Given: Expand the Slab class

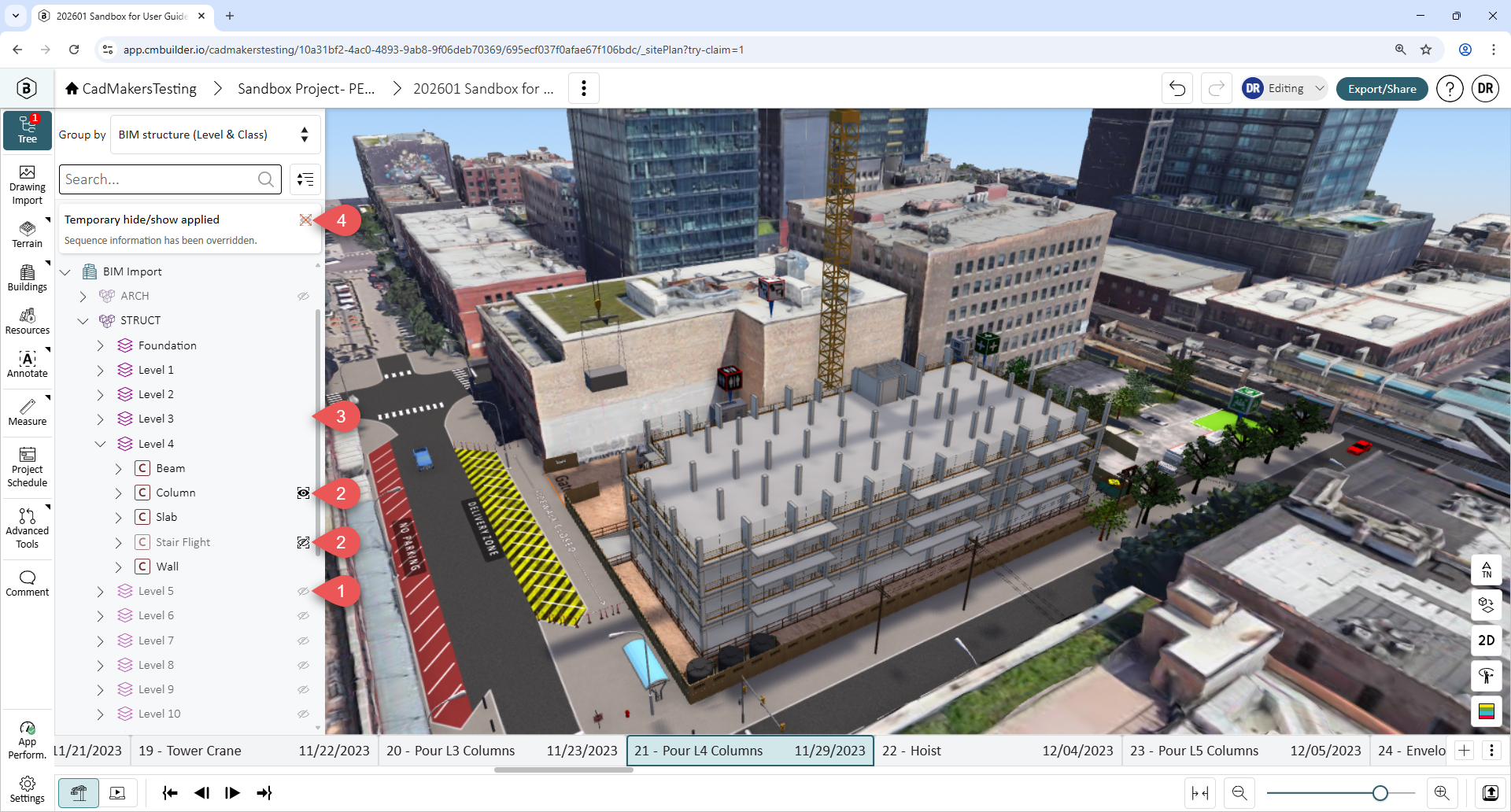Looking at the screenshot, I should pyautogui.click(x=118, y=518).
